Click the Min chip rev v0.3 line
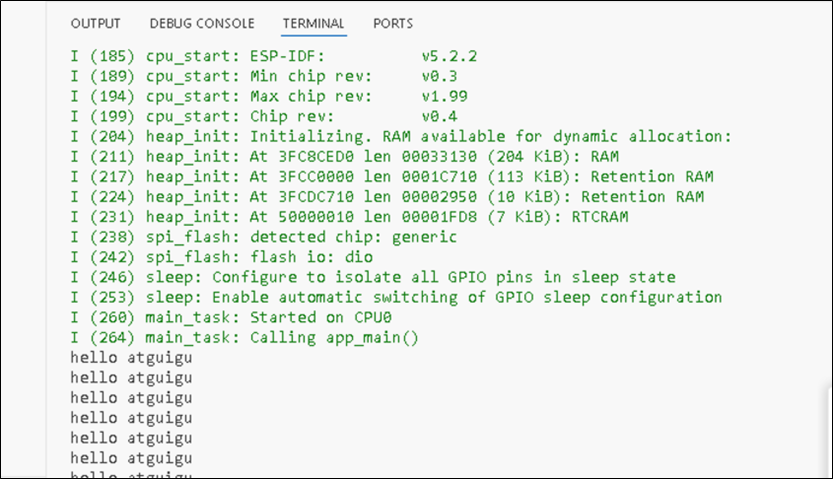Image resolution: width=833 pixels, height=479 pixels. (x=273, y=75)
